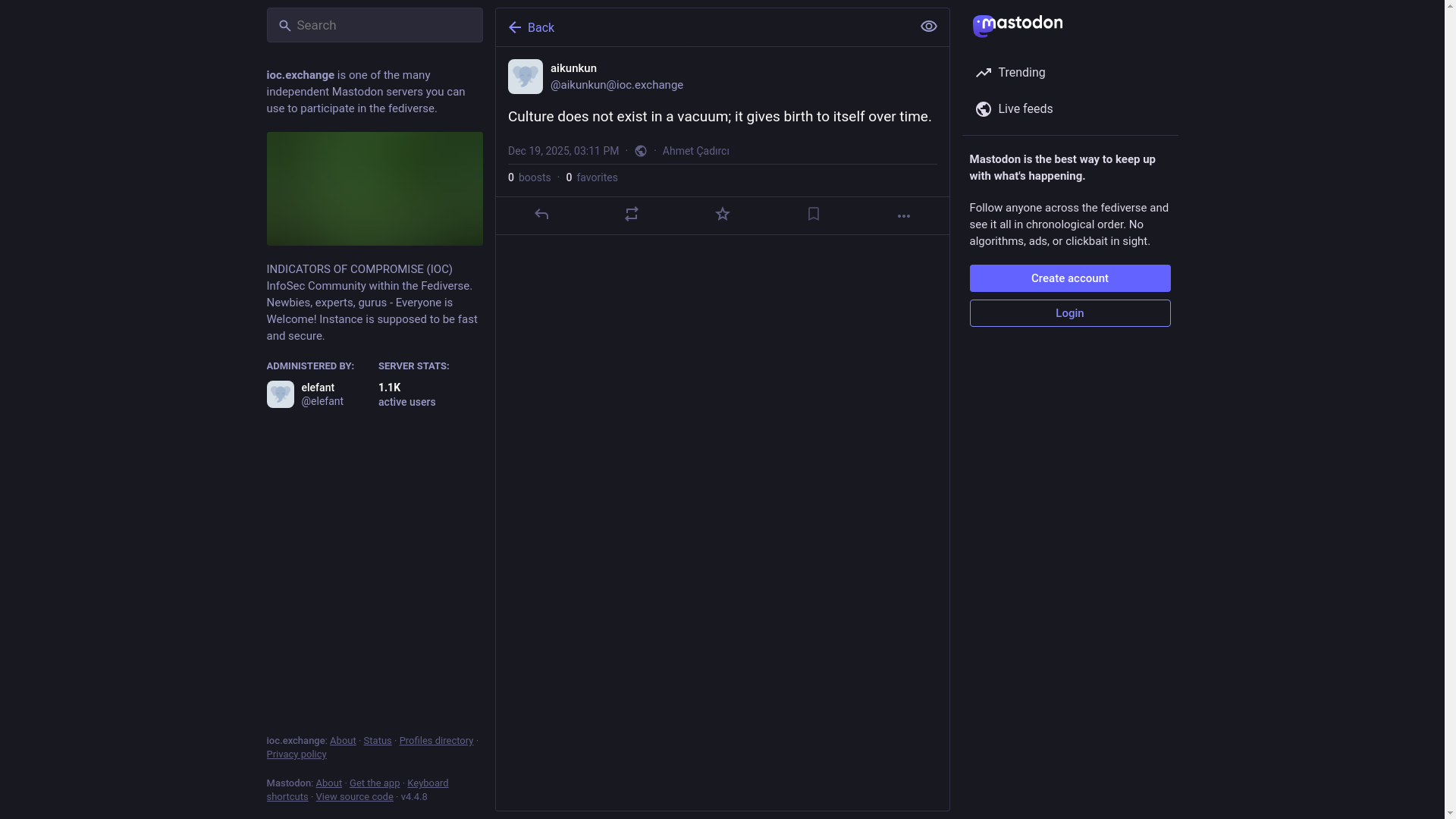Favorite the post with the star icon

pyautogui.click(x=723, y=215)
